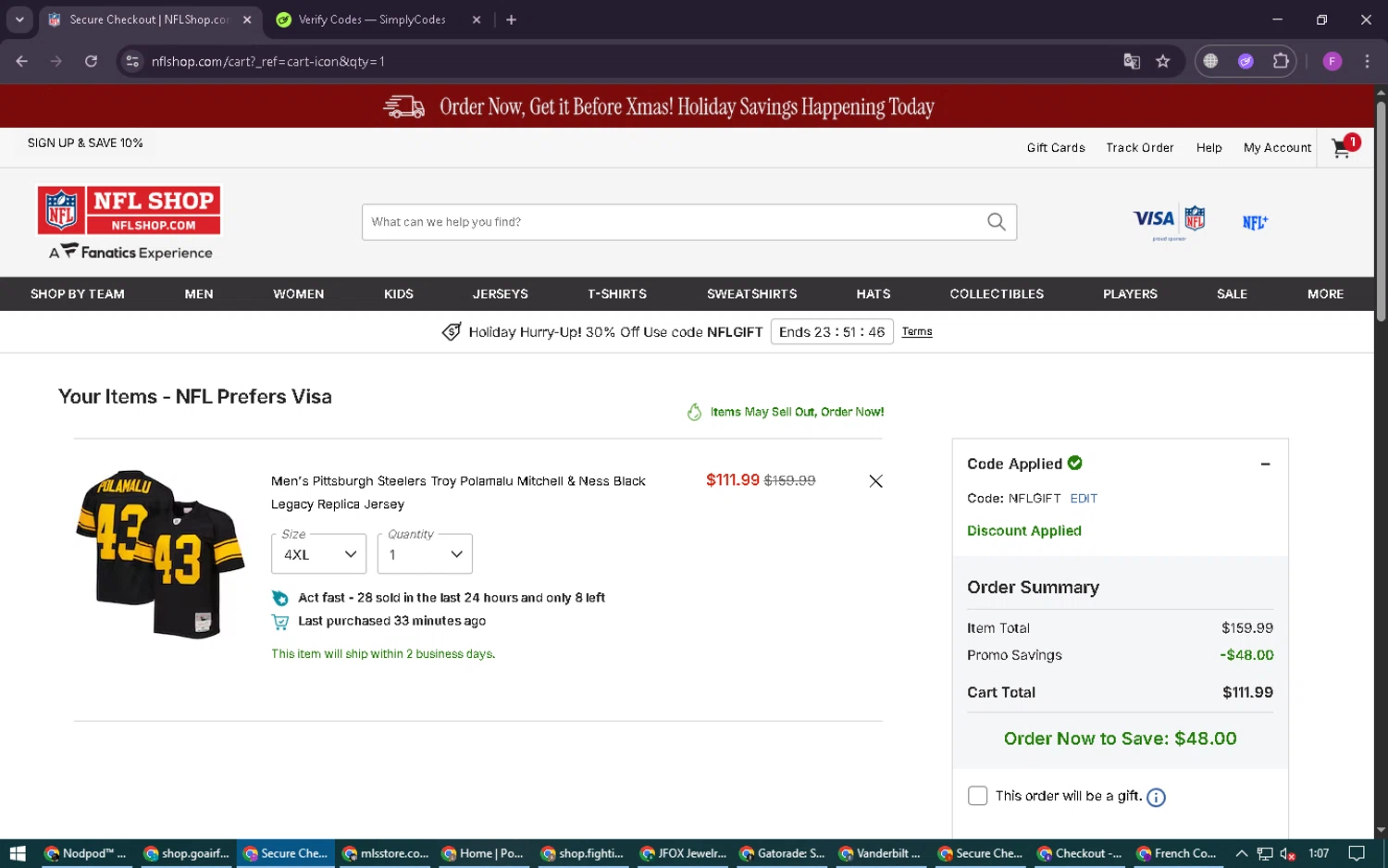Go back to previous page

[x=22, y=61]
